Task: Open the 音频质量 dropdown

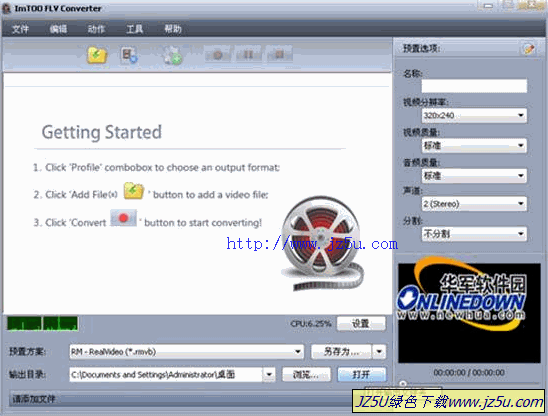Action: (x=474, y=175)
